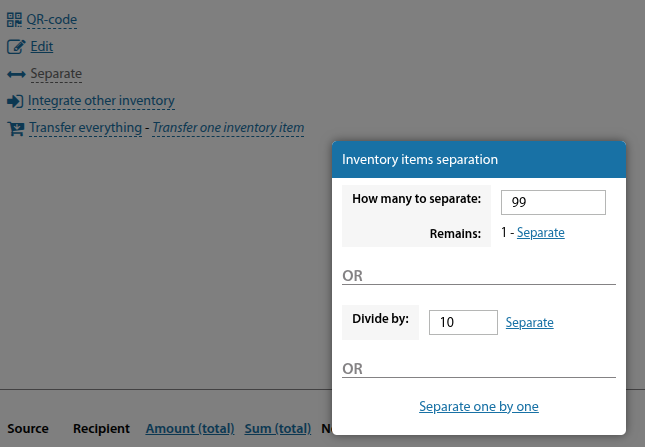Click the Separate double-arrow icon
The width and height of the screenshot is (645, 447).
15,74
